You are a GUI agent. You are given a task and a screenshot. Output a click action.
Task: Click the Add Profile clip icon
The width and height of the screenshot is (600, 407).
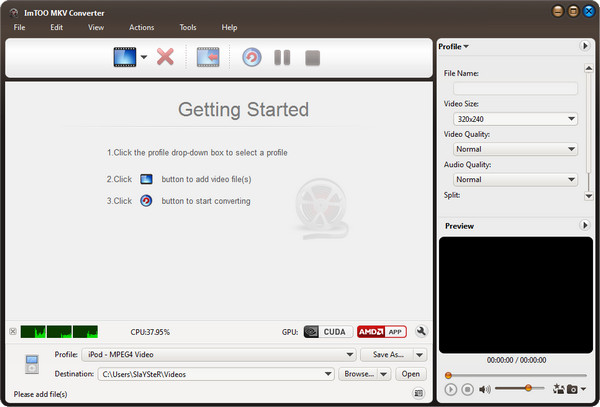coord(208,57)
